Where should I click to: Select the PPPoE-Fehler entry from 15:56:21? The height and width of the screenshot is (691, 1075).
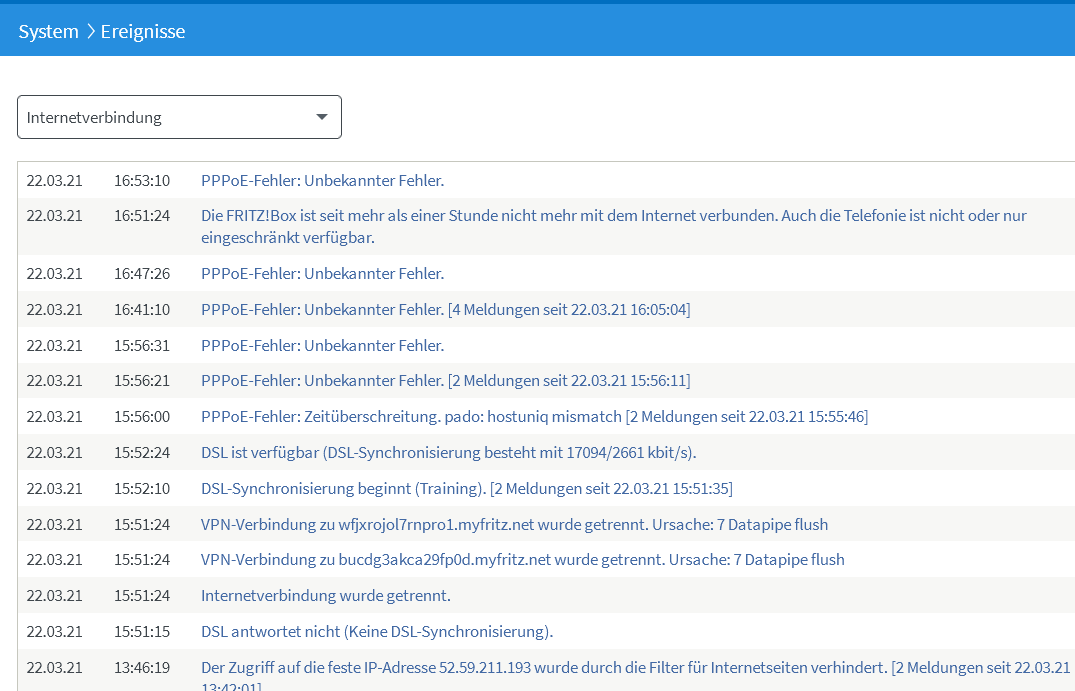(x=445, y=381)
